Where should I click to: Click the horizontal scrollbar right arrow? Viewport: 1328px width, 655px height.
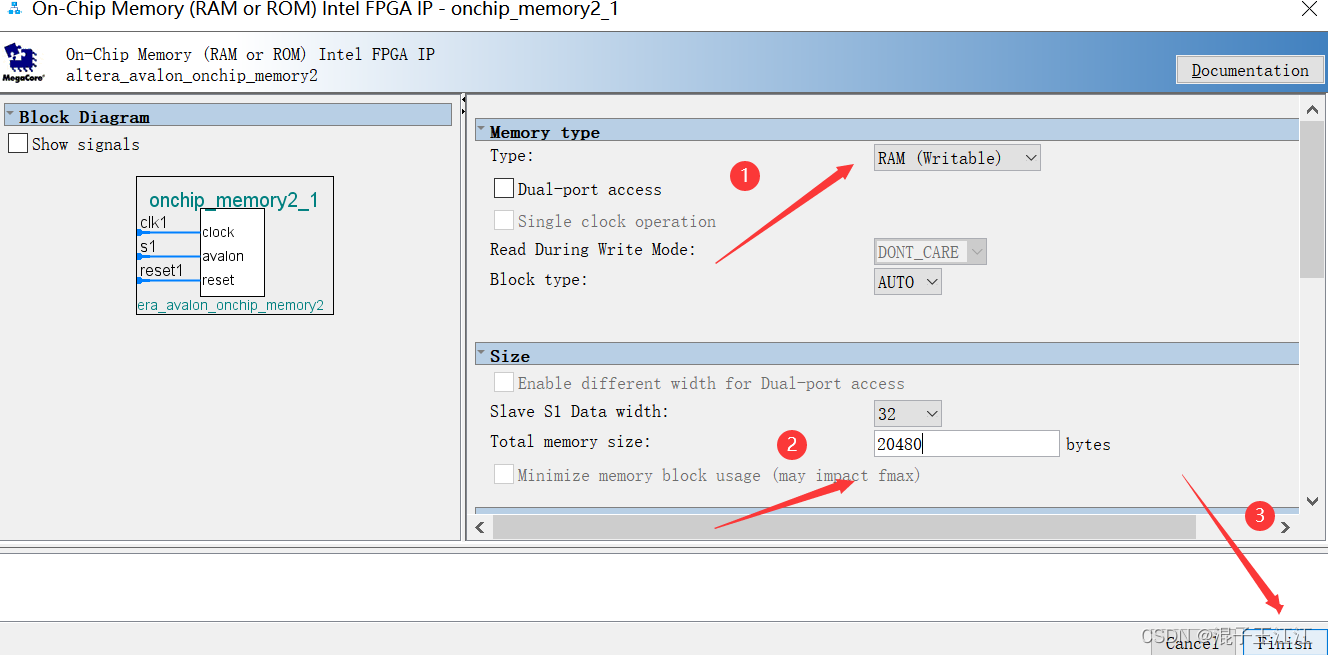tap(1286, 527)
